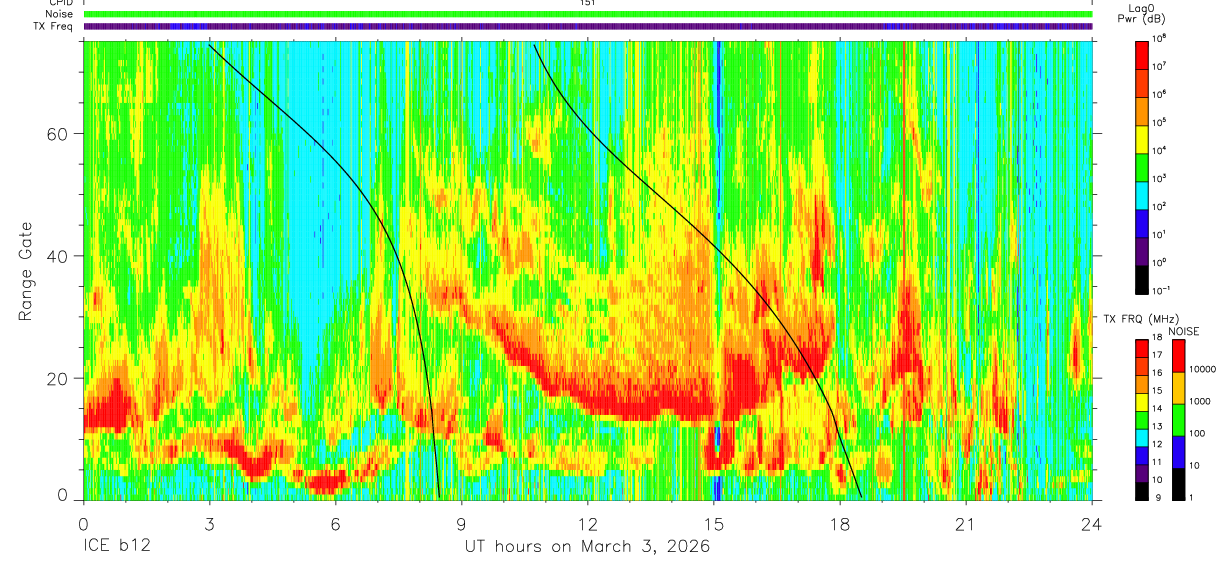Click the 10^3 label on the power color bar
Viewport: 1228px width, 567px height.
click(x=1161, y=177)
